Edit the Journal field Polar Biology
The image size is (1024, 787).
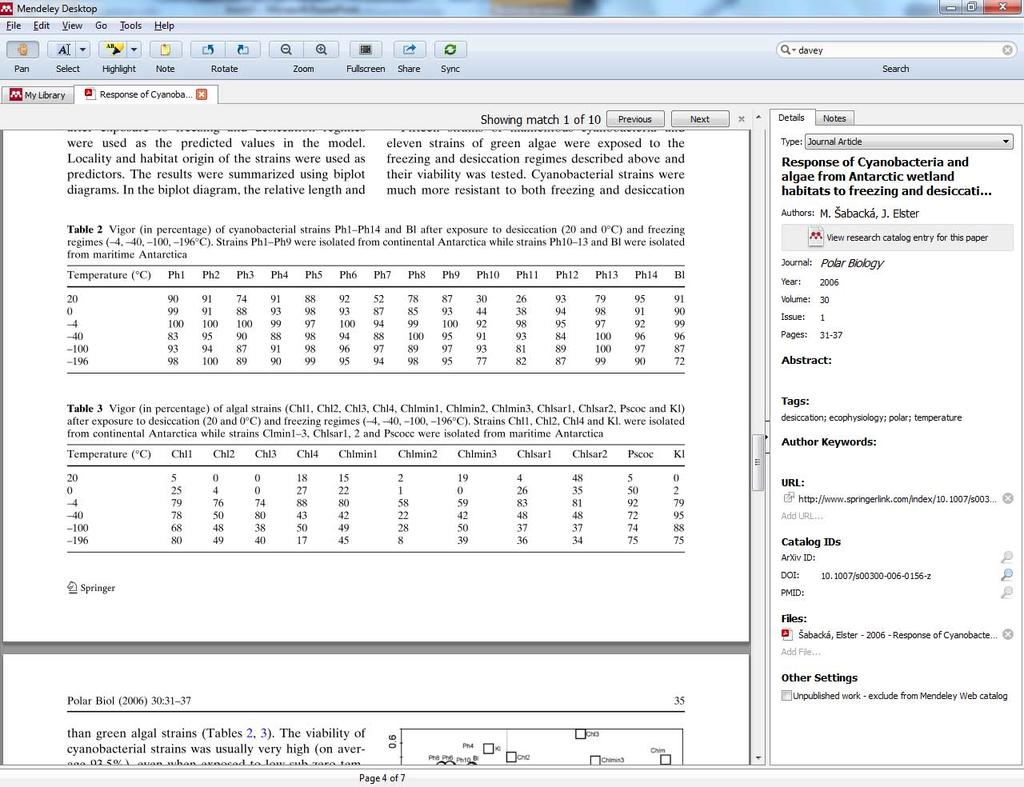(852, 263)
